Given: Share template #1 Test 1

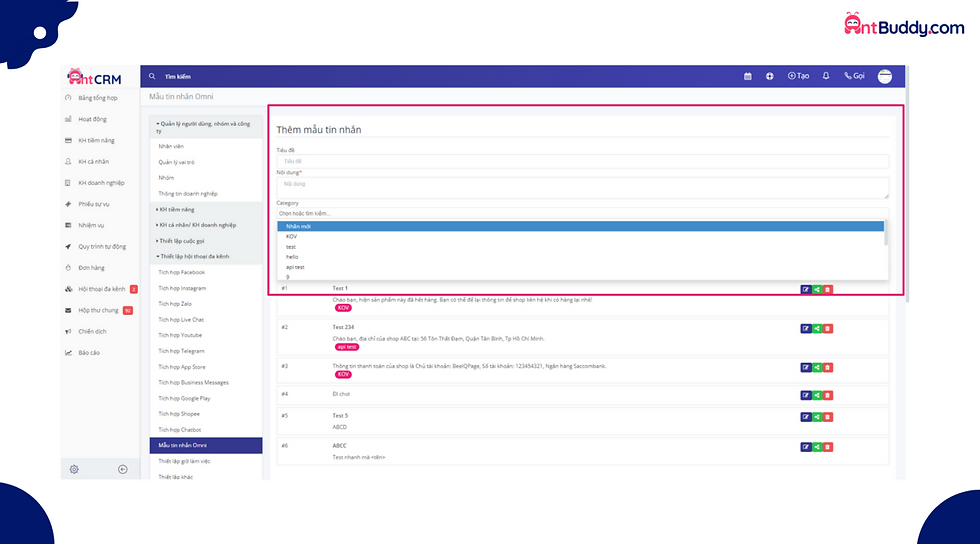Looking at the screenshot, I should [x=817, y=290].
